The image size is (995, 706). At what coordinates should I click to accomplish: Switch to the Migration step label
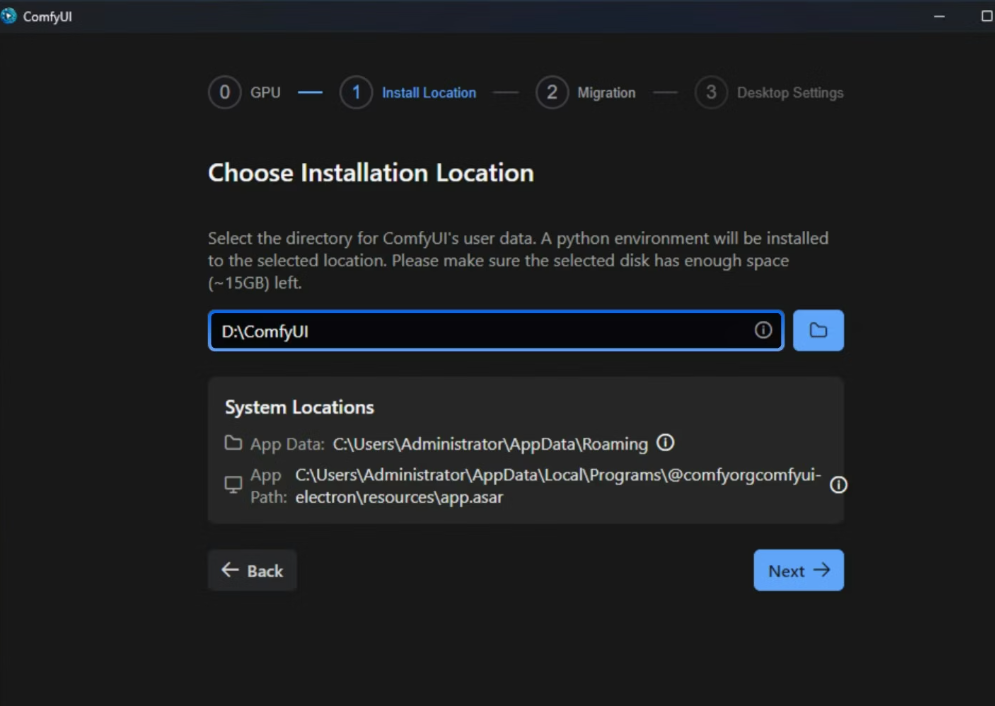coord(606,93)
